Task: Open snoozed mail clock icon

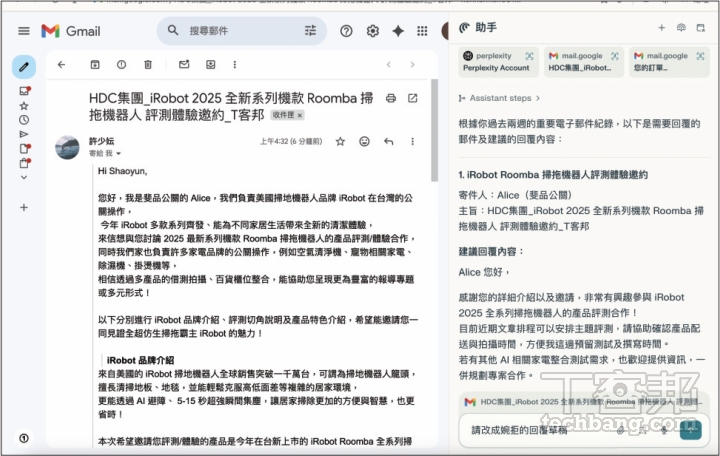Action: (x=24, y=120)
